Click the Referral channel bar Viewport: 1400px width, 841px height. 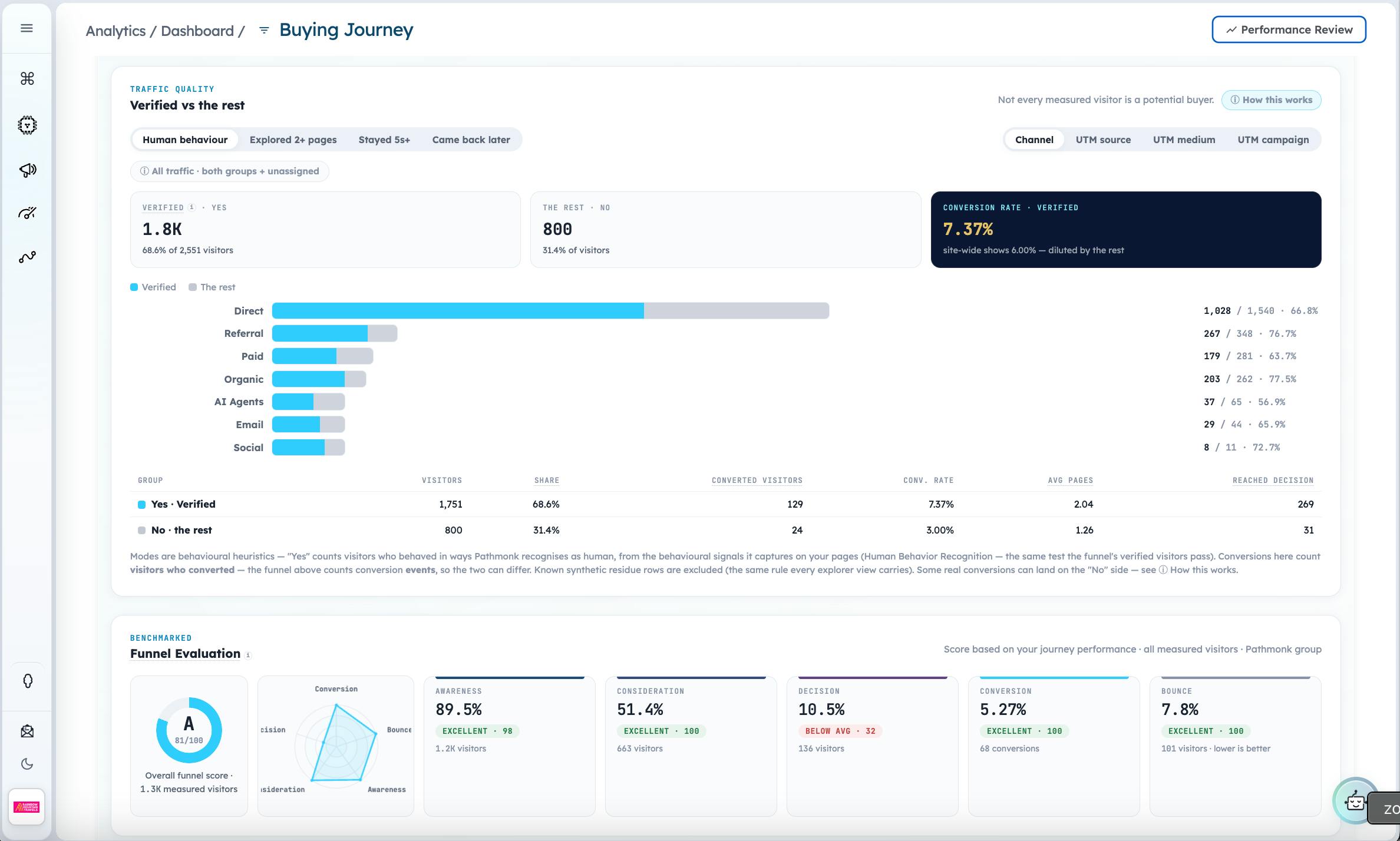point(335,333)
